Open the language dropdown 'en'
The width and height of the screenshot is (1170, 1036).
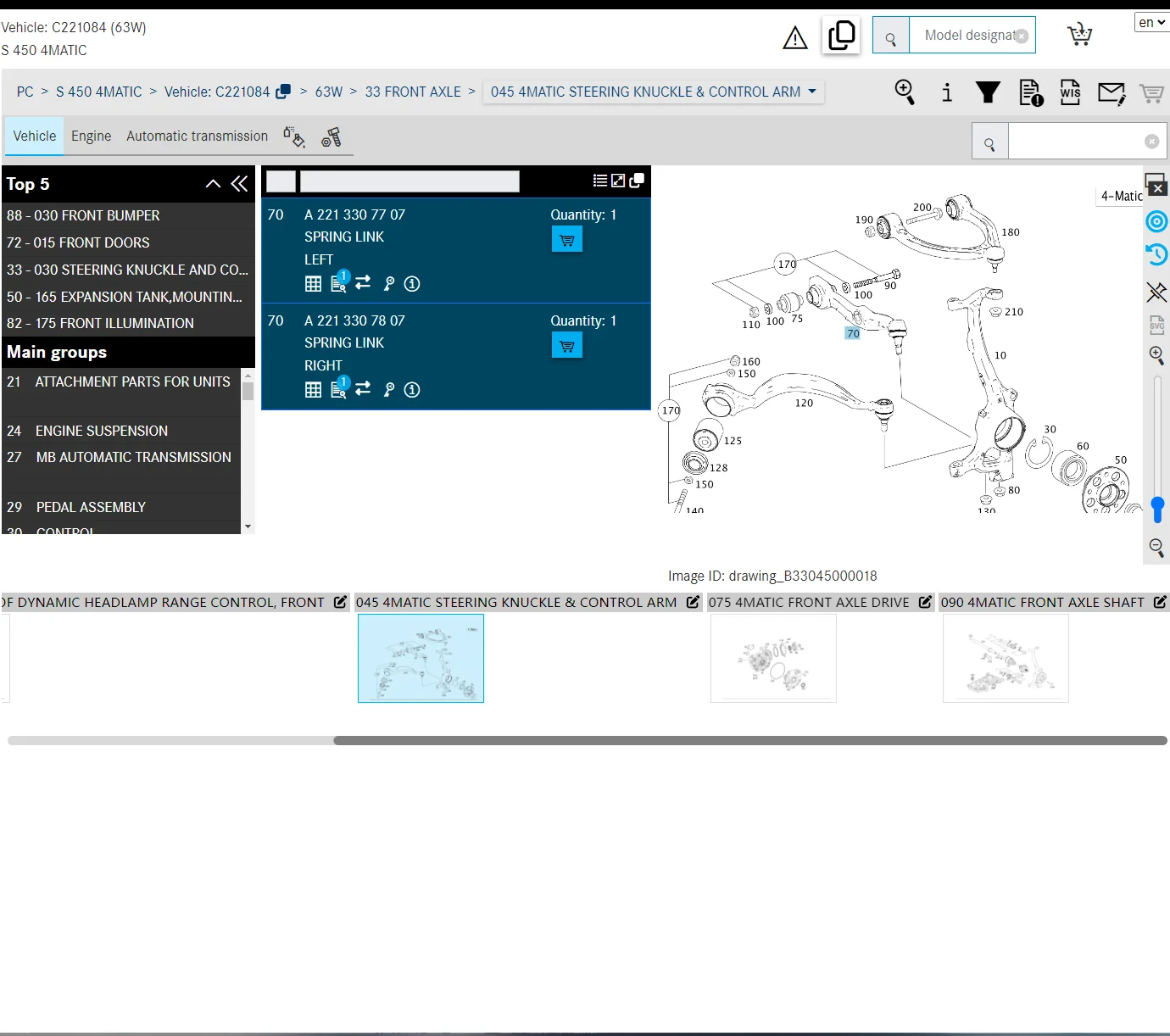click(1152, 23)
